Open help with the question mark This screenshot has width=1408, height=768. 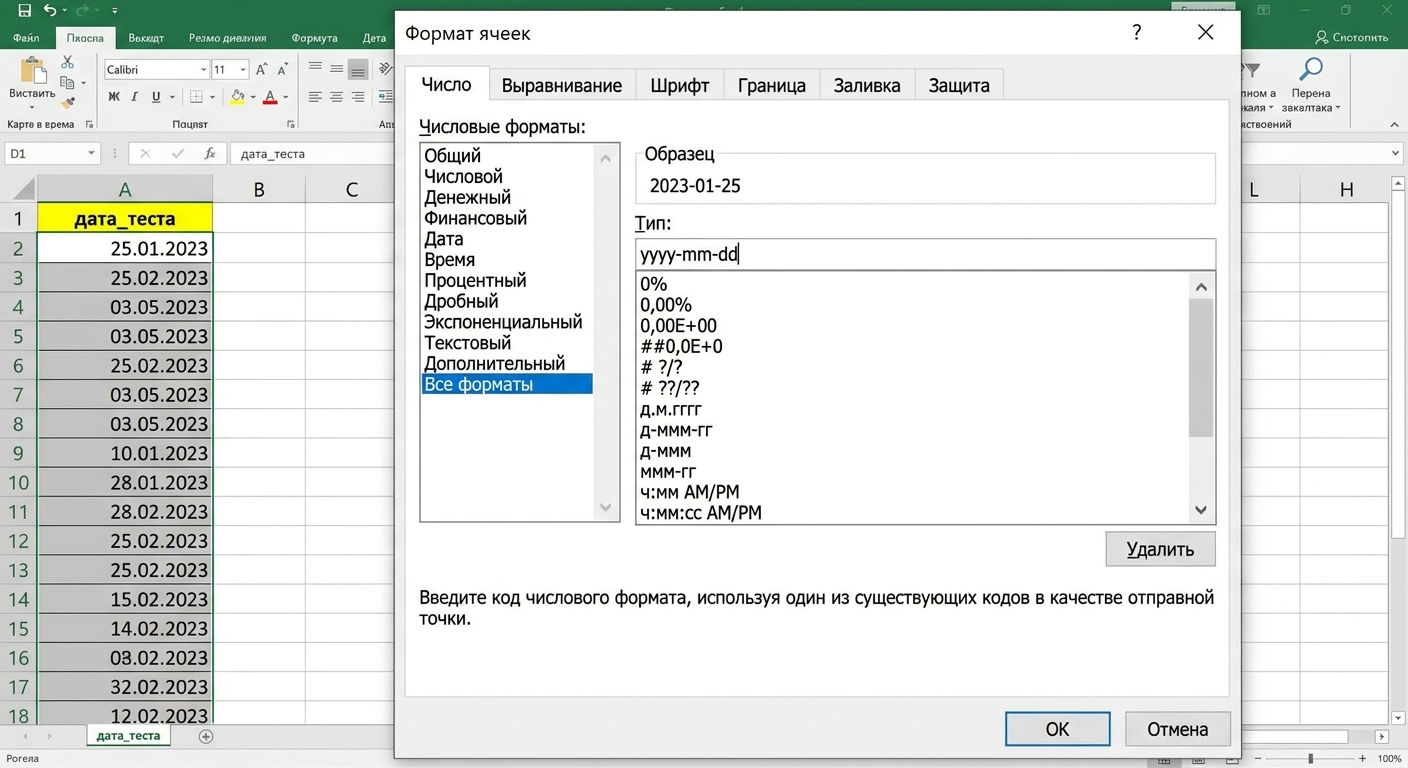1137,32
